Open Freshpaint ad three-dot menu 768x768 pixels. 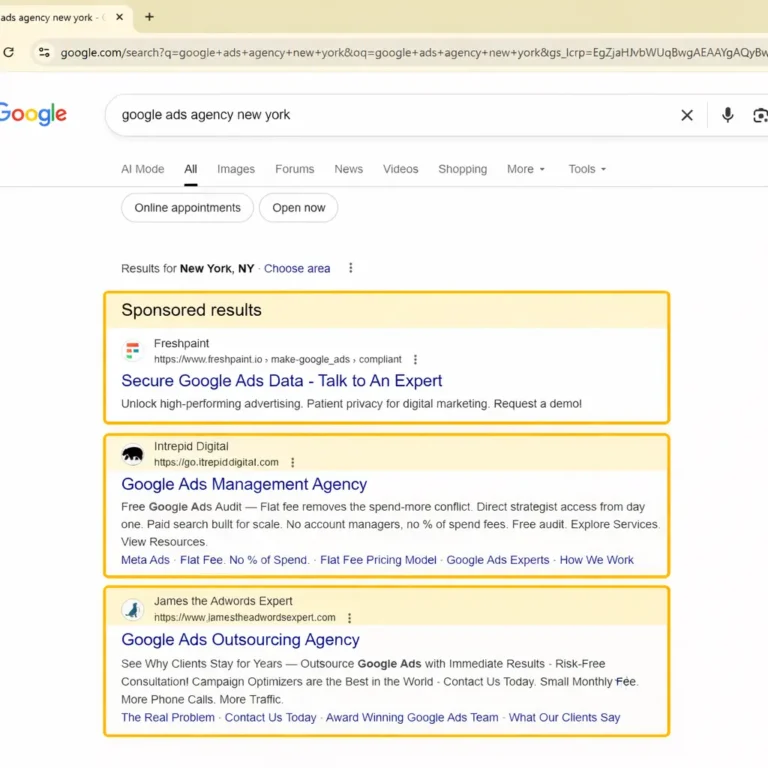(415, 360)
